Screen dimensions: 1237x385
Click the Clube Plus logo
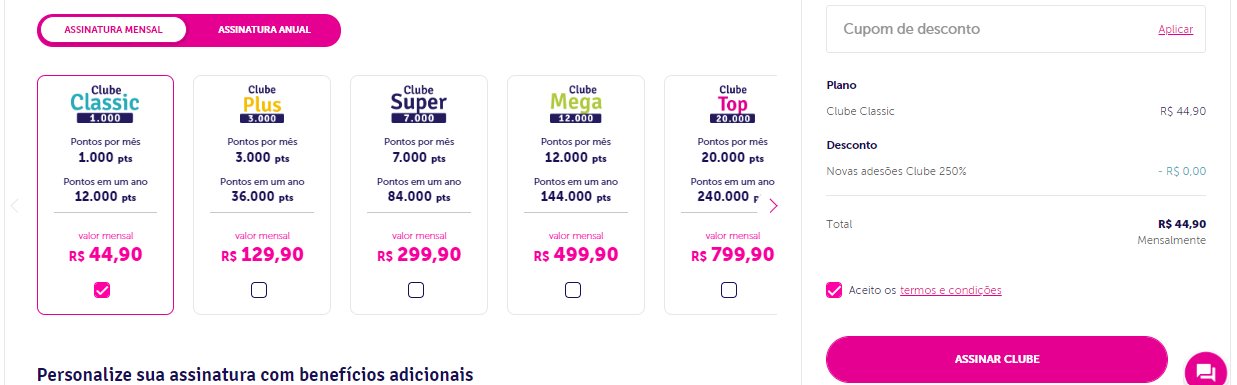(262, 104)
